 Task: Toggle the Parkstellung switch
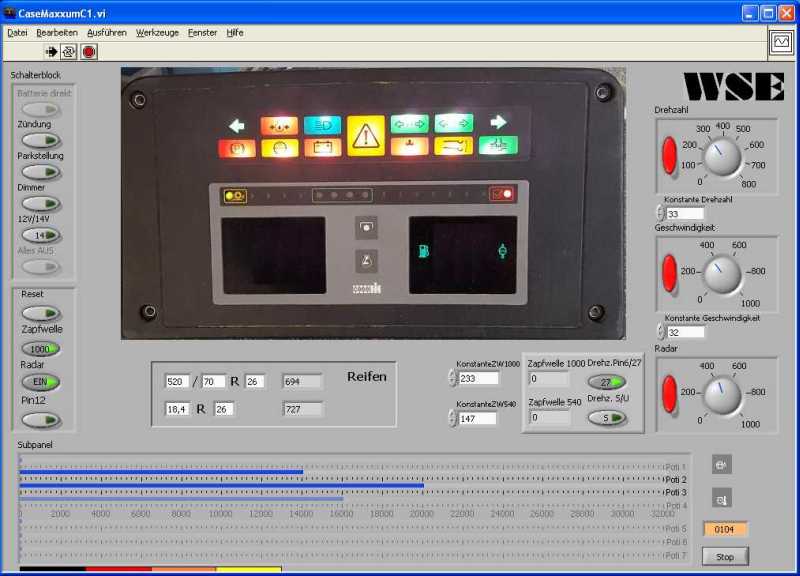(x=41, y=172)
